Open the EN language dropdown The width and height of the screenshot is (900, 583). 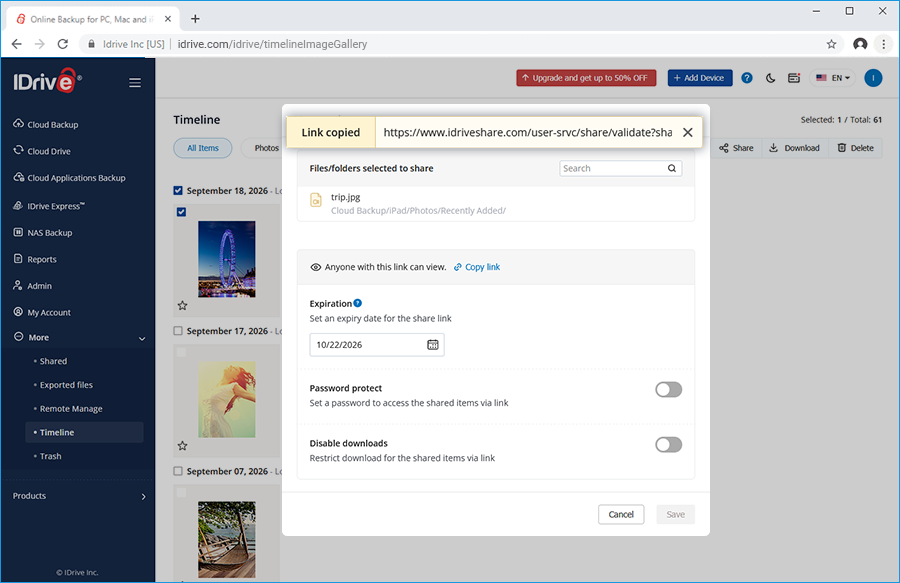pyautogui.click(x=833, y=78)
